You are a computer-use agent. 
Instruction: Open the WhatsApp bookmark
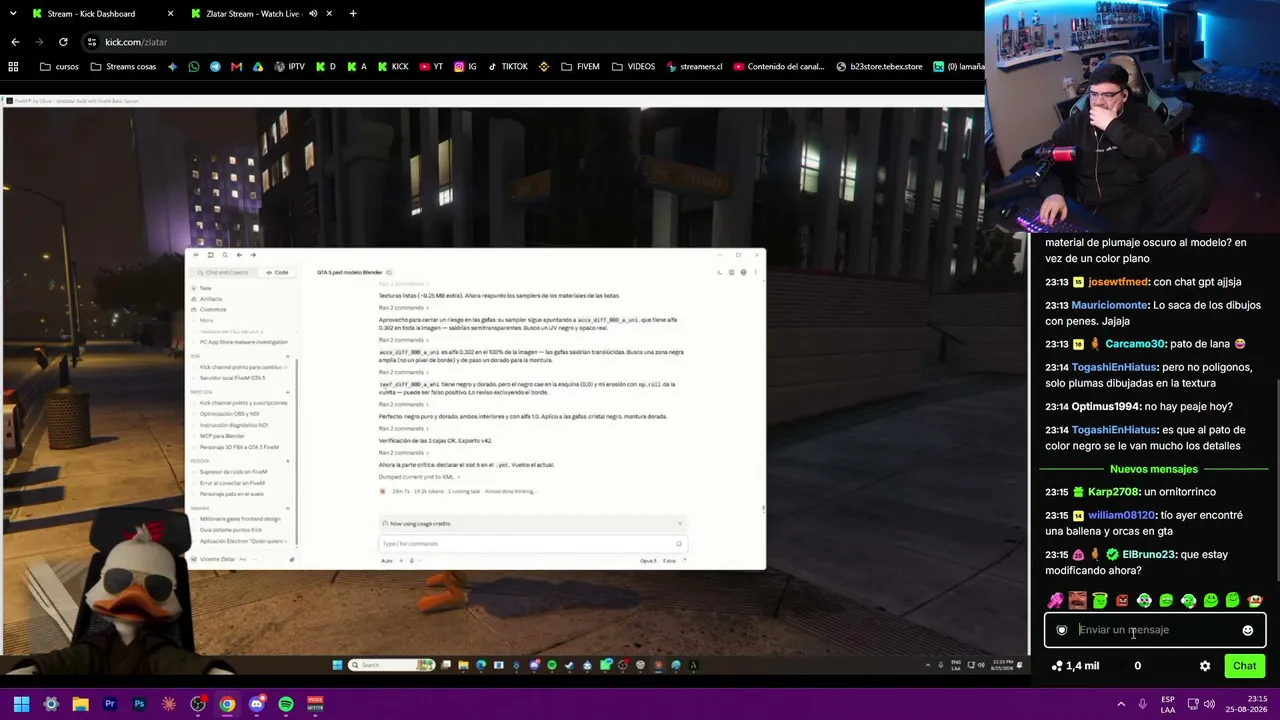(194, 67)
